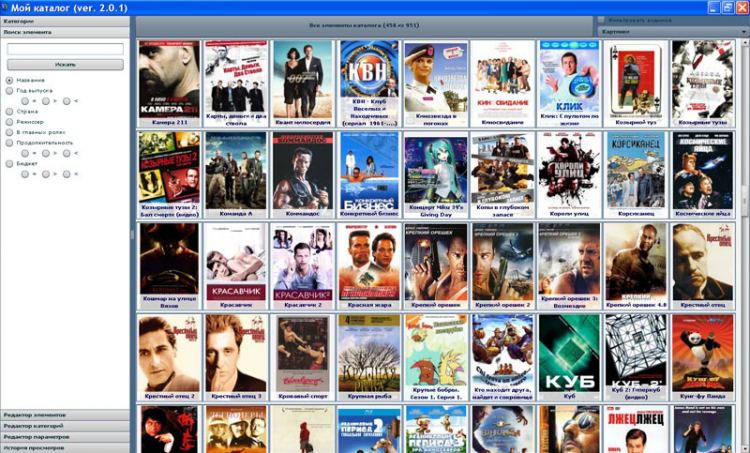Screen dimensions: 750x453
Task: Open the Карты, деньги и два ствола poster
Action: pos(236,79)
